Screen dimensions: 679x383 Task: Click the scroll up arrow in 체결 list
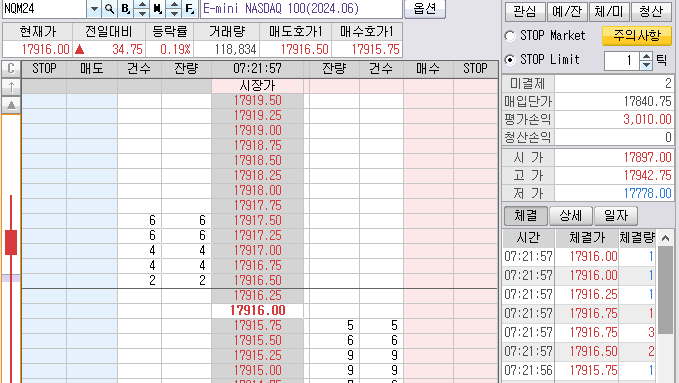tap(665, 238)
